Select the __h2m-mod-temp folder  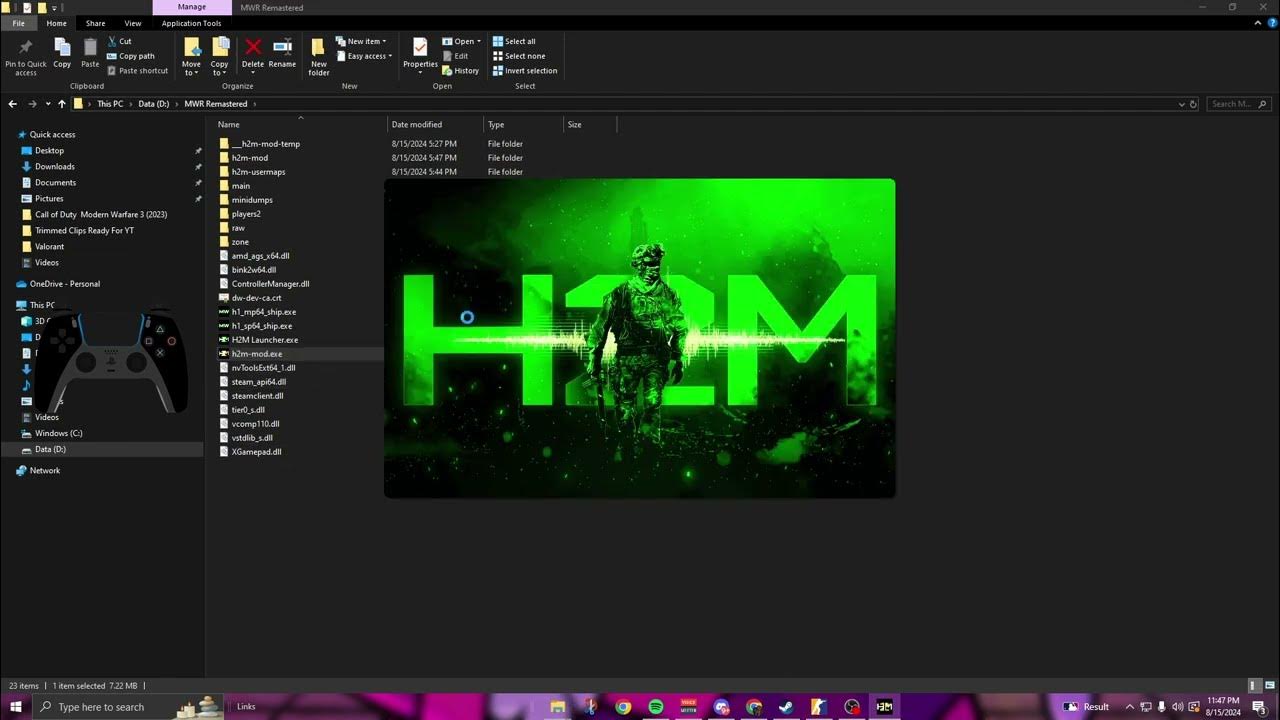point(265,144)
